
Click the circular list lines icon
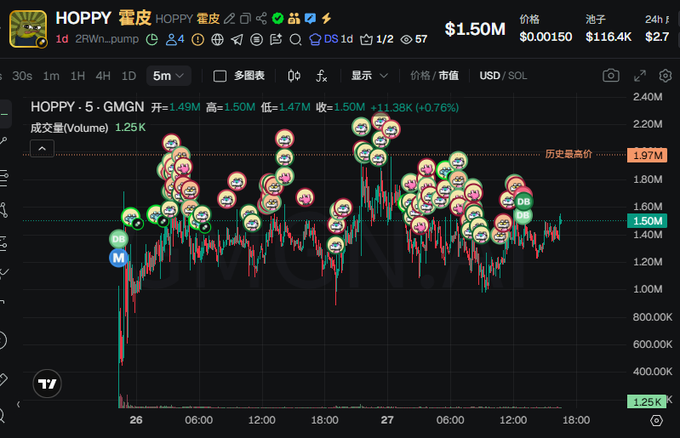pos(256,40)
